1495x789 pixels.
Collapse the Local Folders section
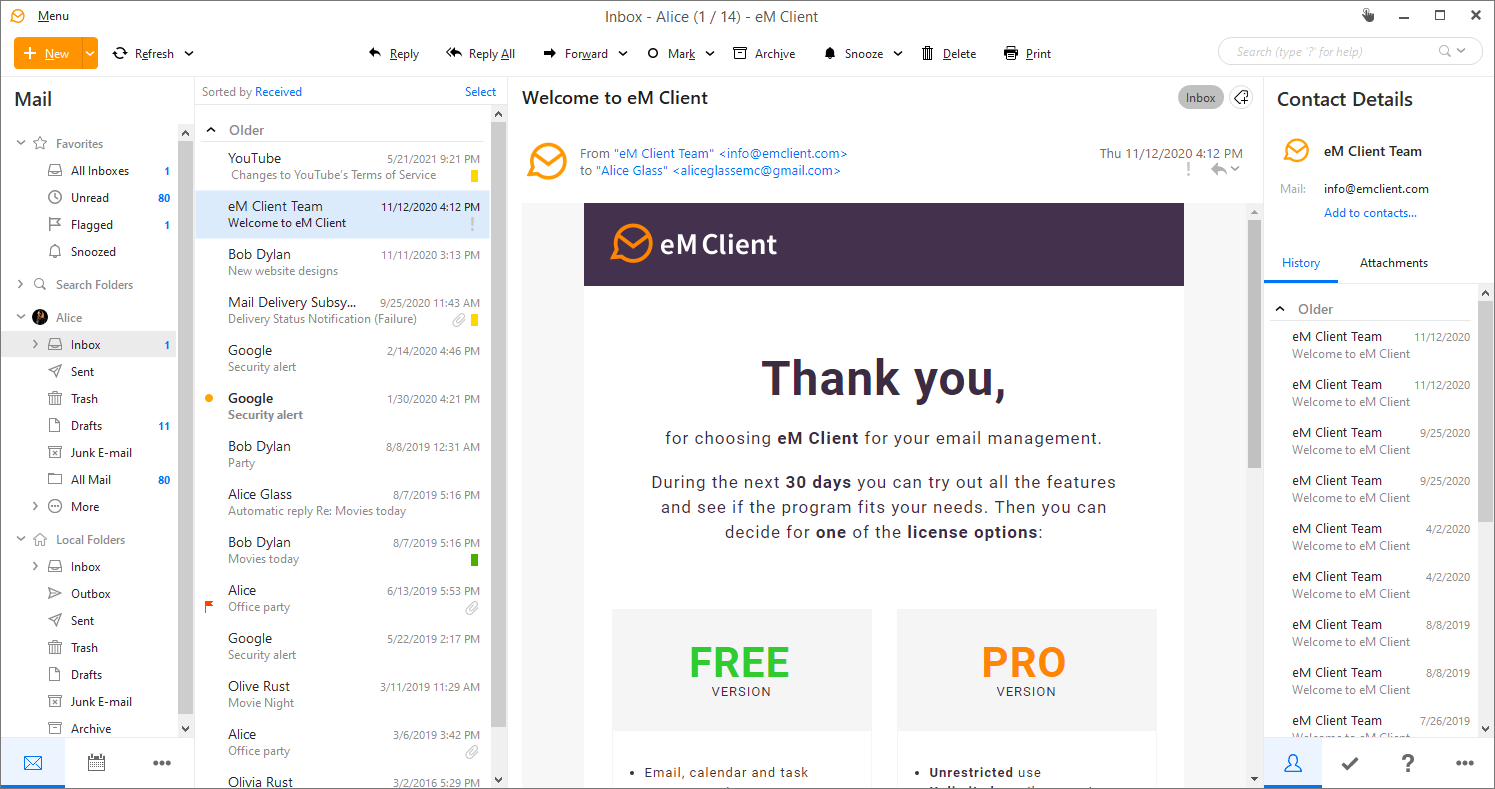click(20, 539)
